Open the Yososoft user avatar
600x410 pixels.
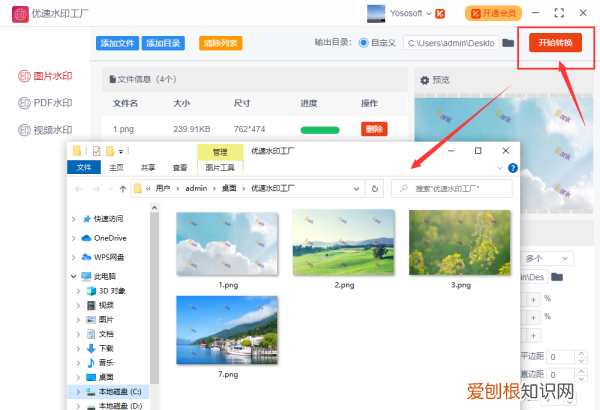point(376,14)
